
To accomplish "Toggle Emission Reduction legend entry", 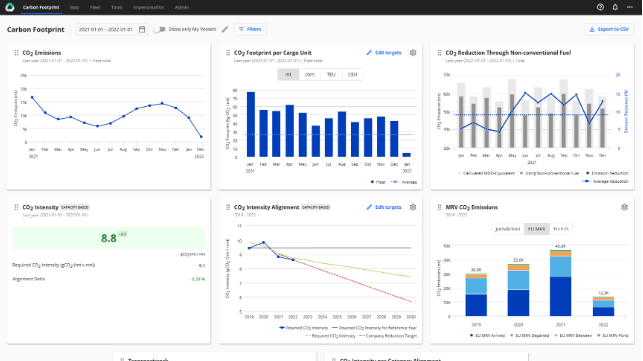I will tap(607, 173).
